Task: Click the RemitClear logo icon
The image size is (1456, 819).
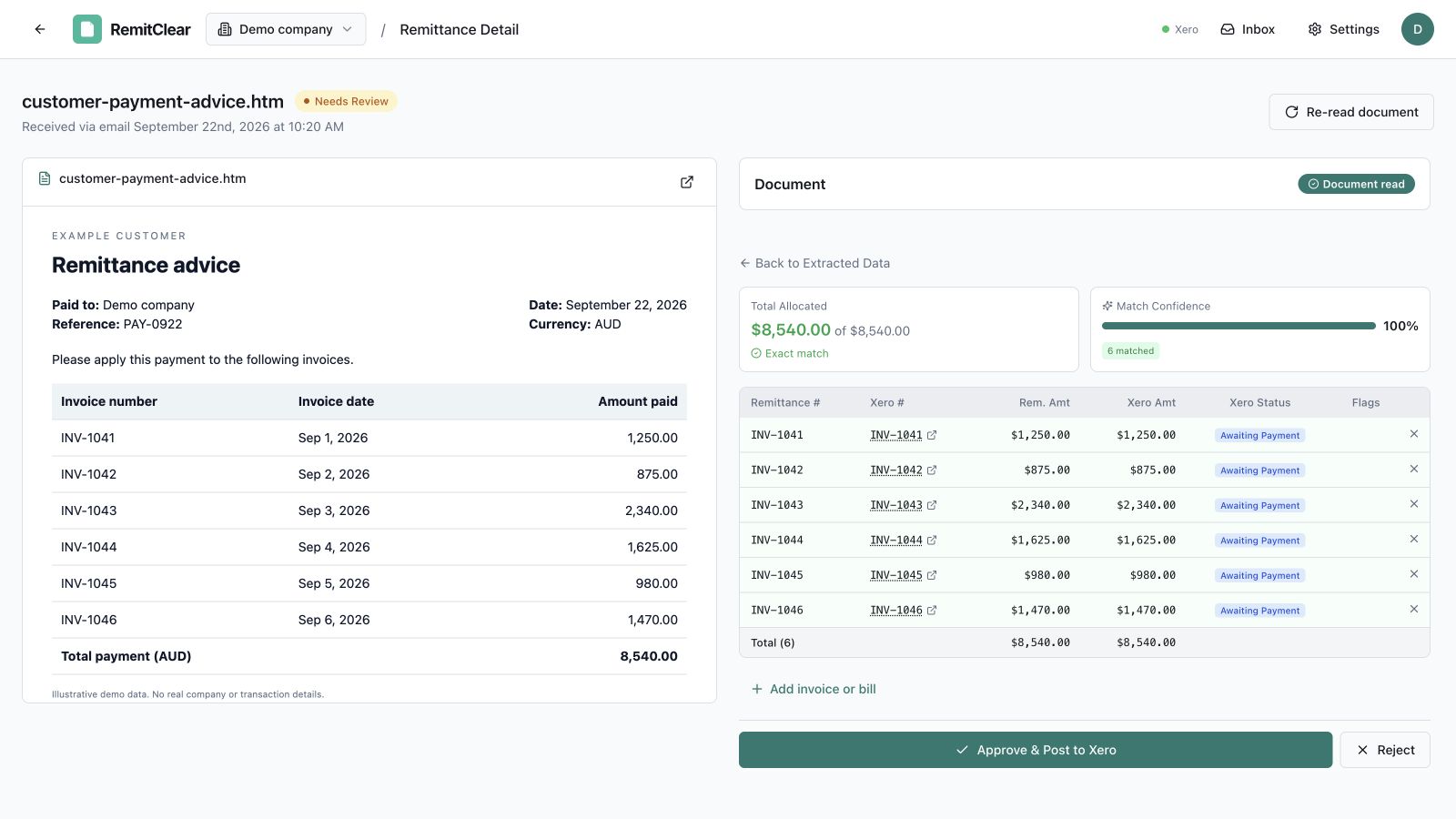Action: coord(87,29)
